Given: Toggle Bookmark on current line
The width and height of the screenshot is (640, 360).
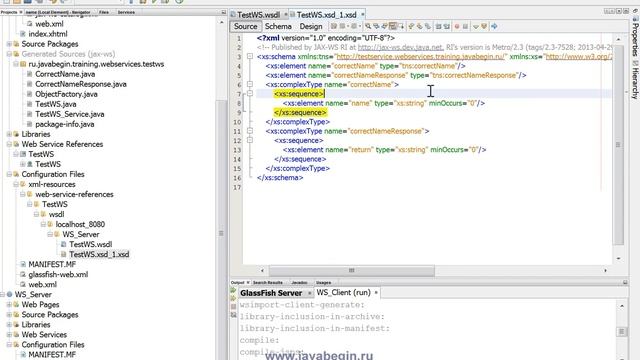Looking at the screenshot, I should coord(428,26).
